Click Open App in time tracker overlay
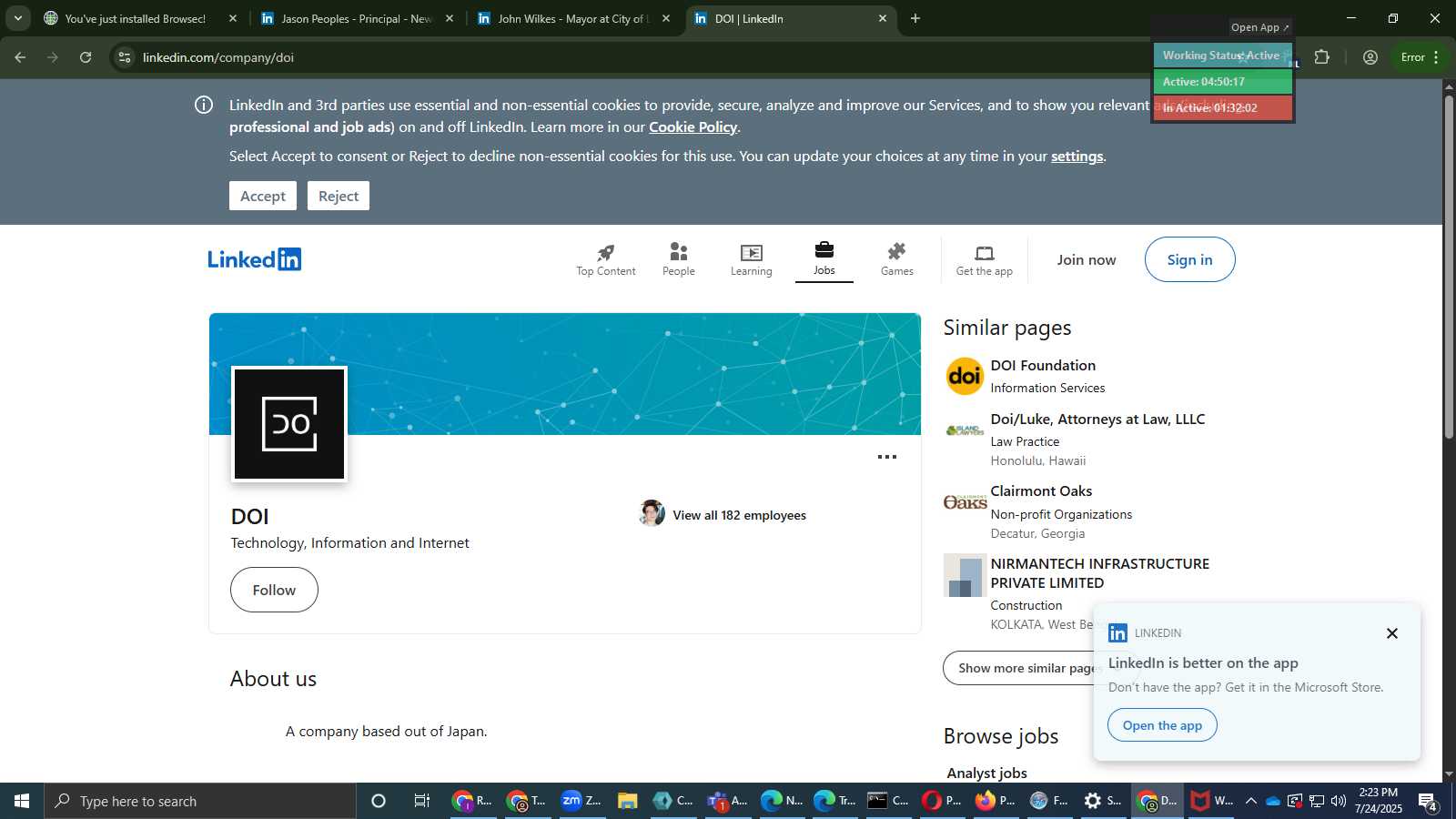Viewport: 1456px width, 819px height. tap(1259, 27)
